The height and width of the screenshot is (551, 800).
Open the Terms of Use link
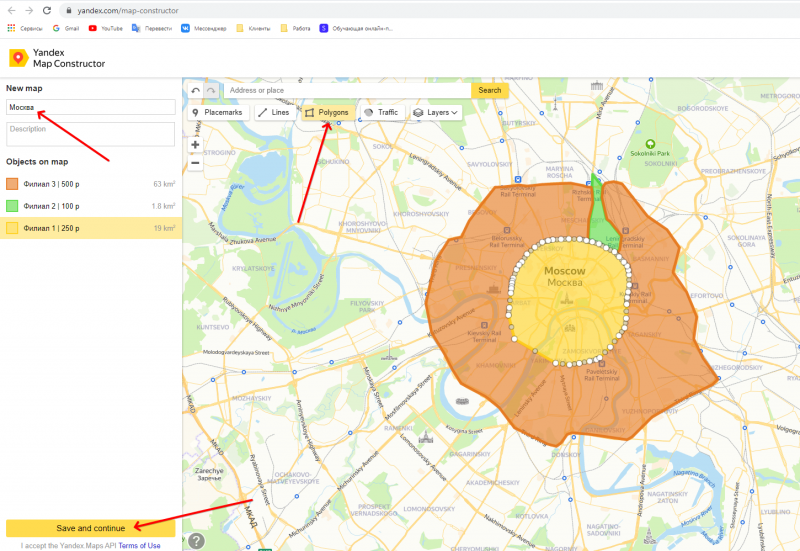140,546
